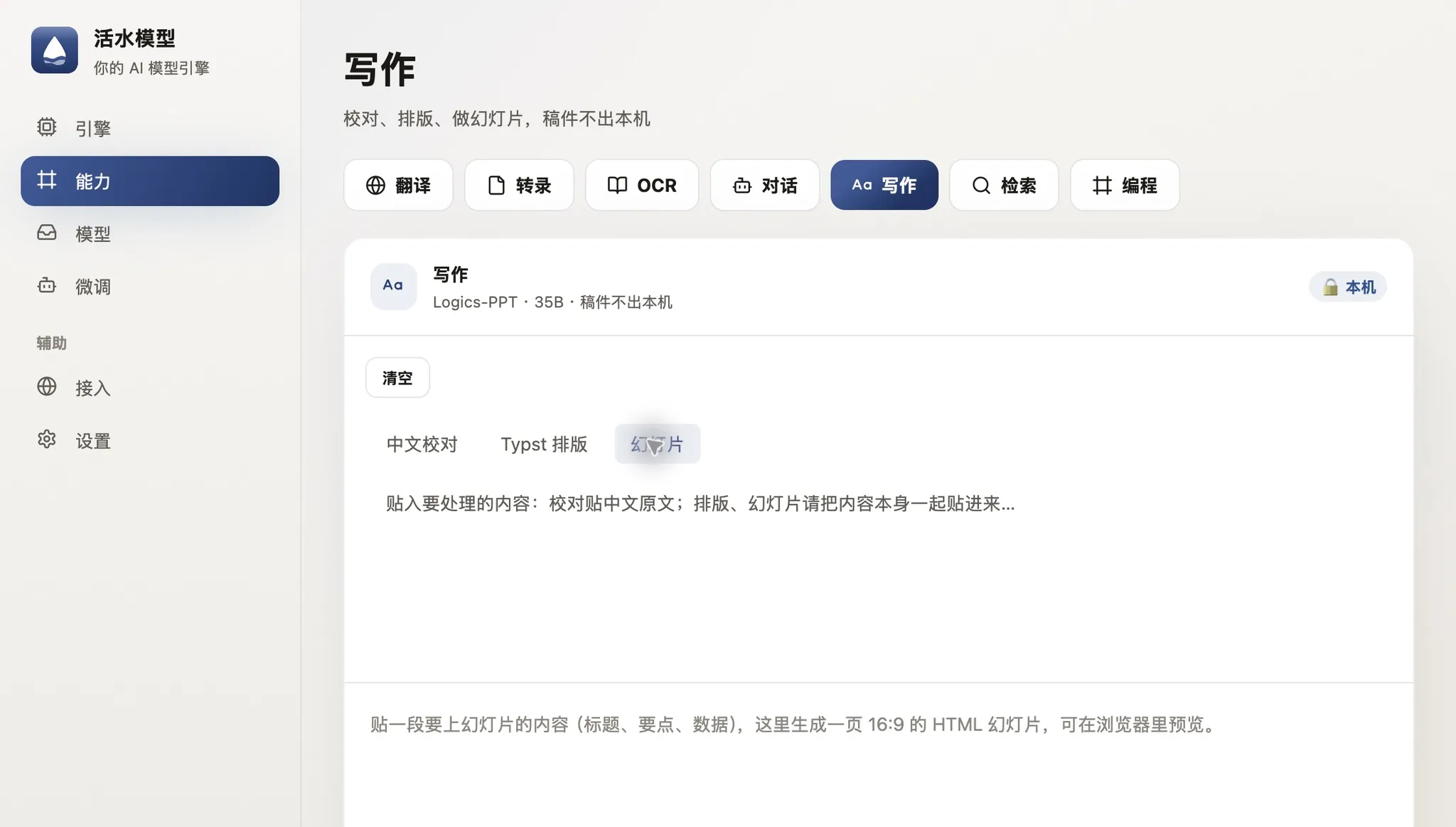
Task: Click the open book icon on OCR
Action: 617,185
